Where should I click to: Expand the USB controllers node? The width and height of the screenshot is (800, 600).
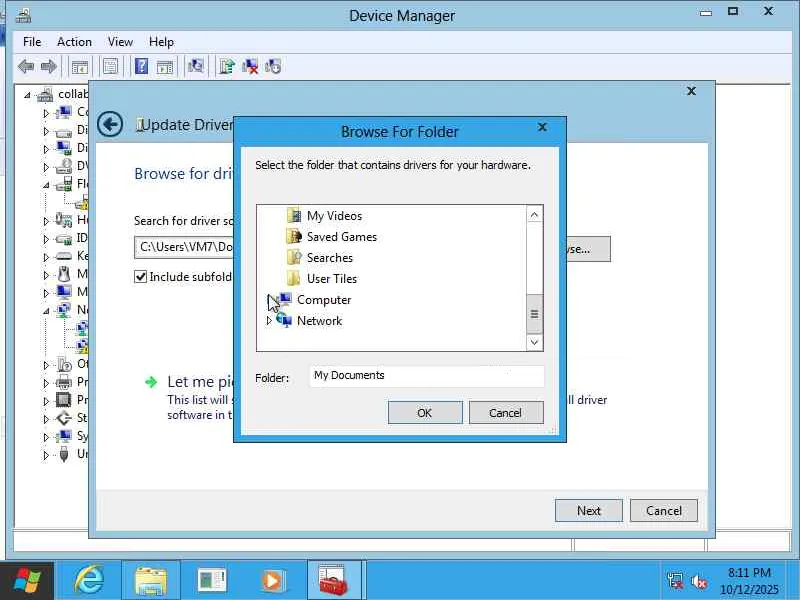(x=46, y=455)
